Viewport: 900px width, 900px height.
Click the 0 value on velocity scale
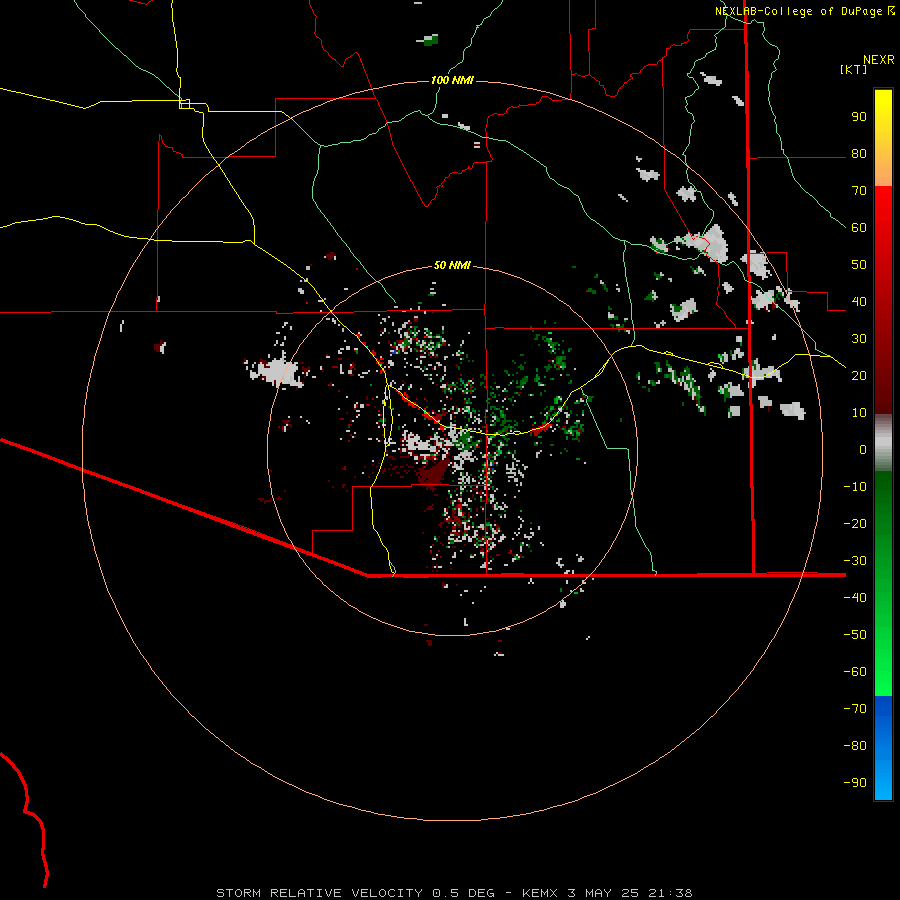[863, 450]
